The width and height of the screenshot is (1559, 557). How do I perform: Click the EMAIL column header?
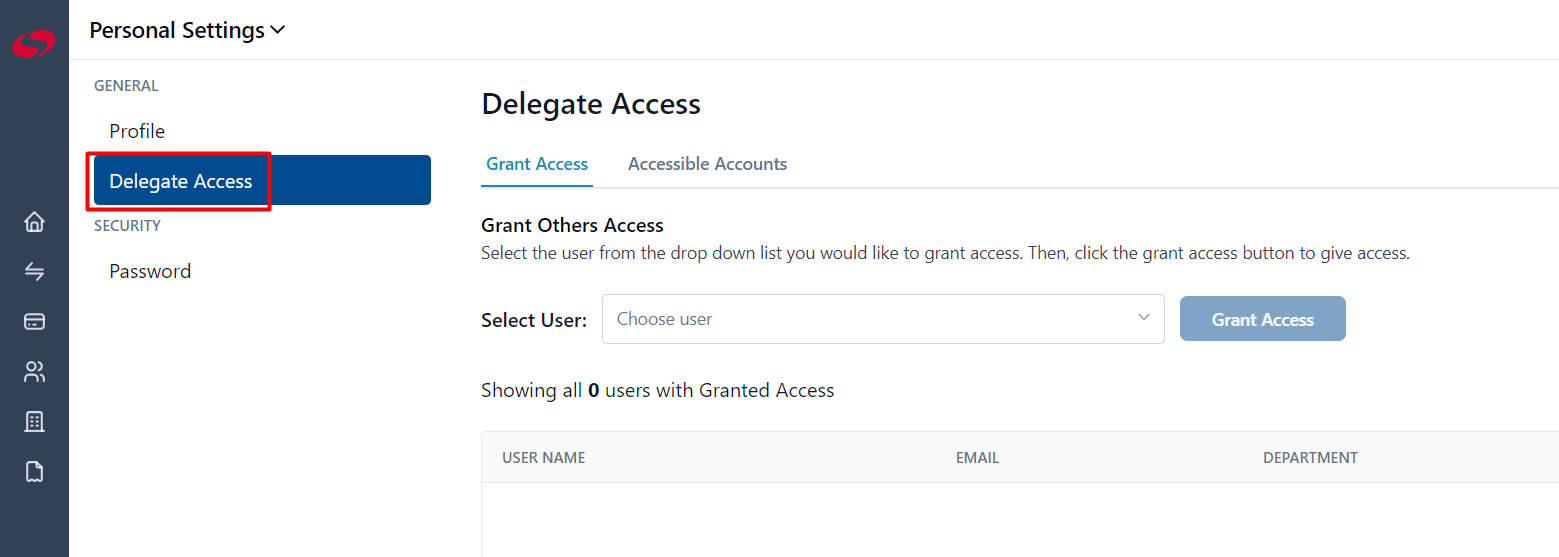(977, 458)
